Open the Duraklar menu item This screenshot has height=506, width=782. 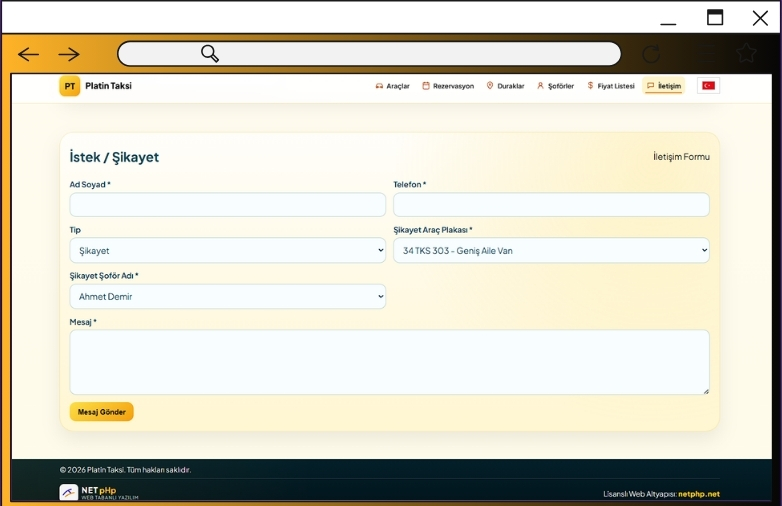pos(505,86)
